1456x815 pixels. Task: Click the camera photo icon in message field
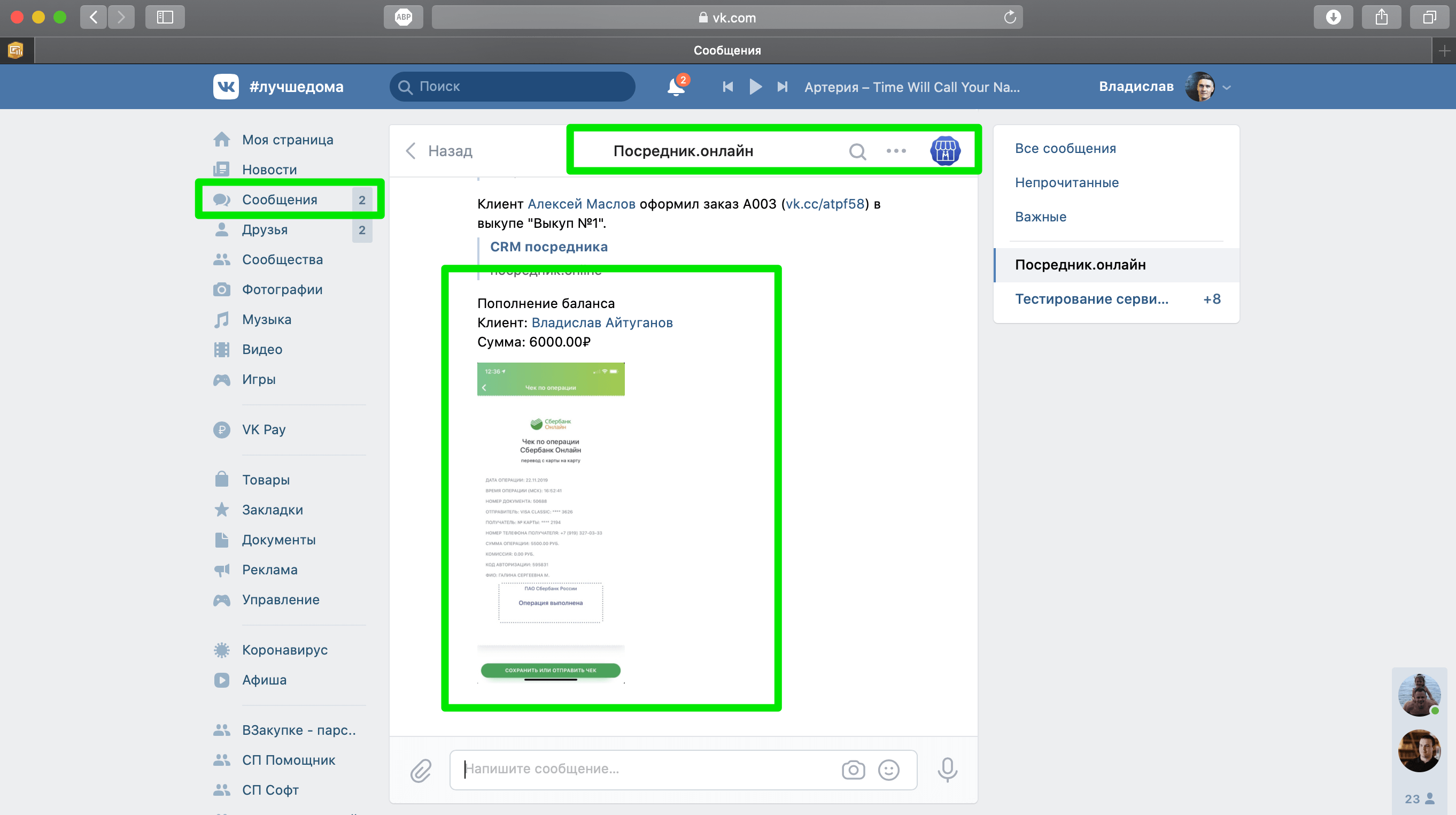pyautogui.click(x=853, y=769)
